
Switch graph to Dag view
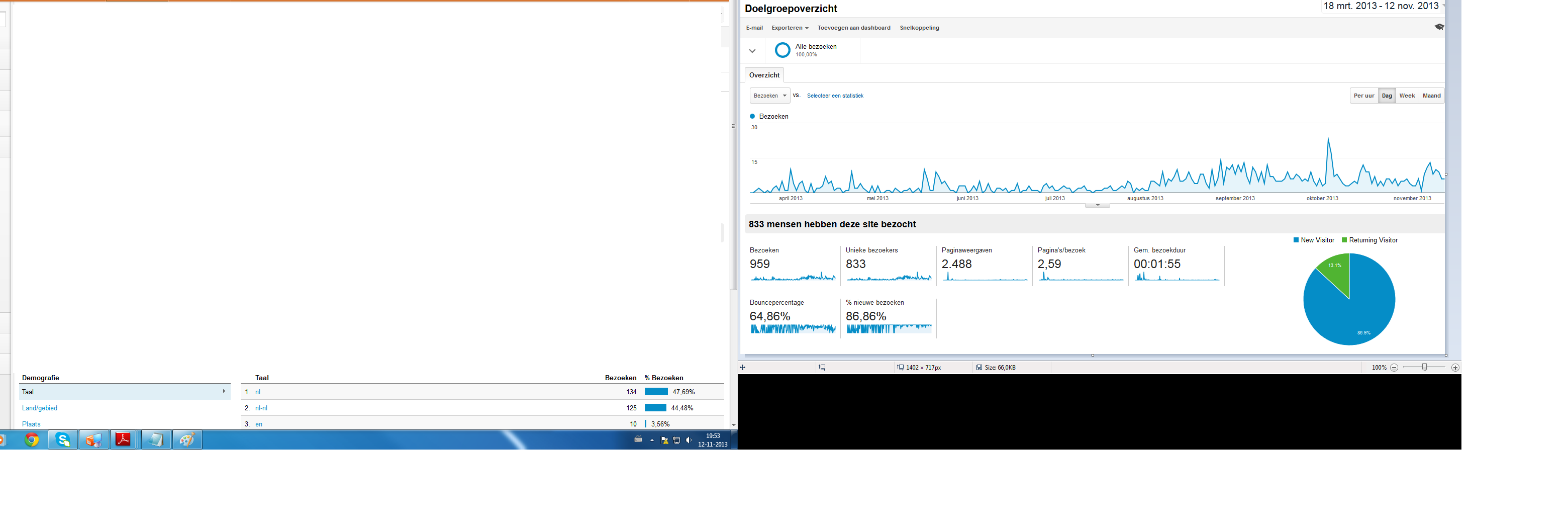coord(1387,96)
